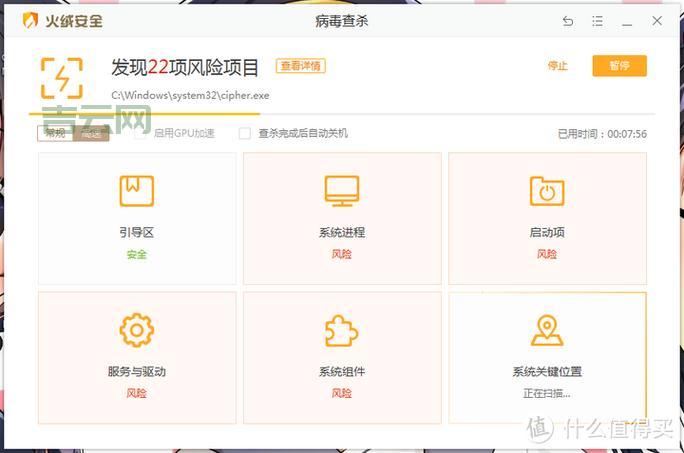Click the Huorong flame logo icon
The image size is (684, 453).
pos(30,20)
